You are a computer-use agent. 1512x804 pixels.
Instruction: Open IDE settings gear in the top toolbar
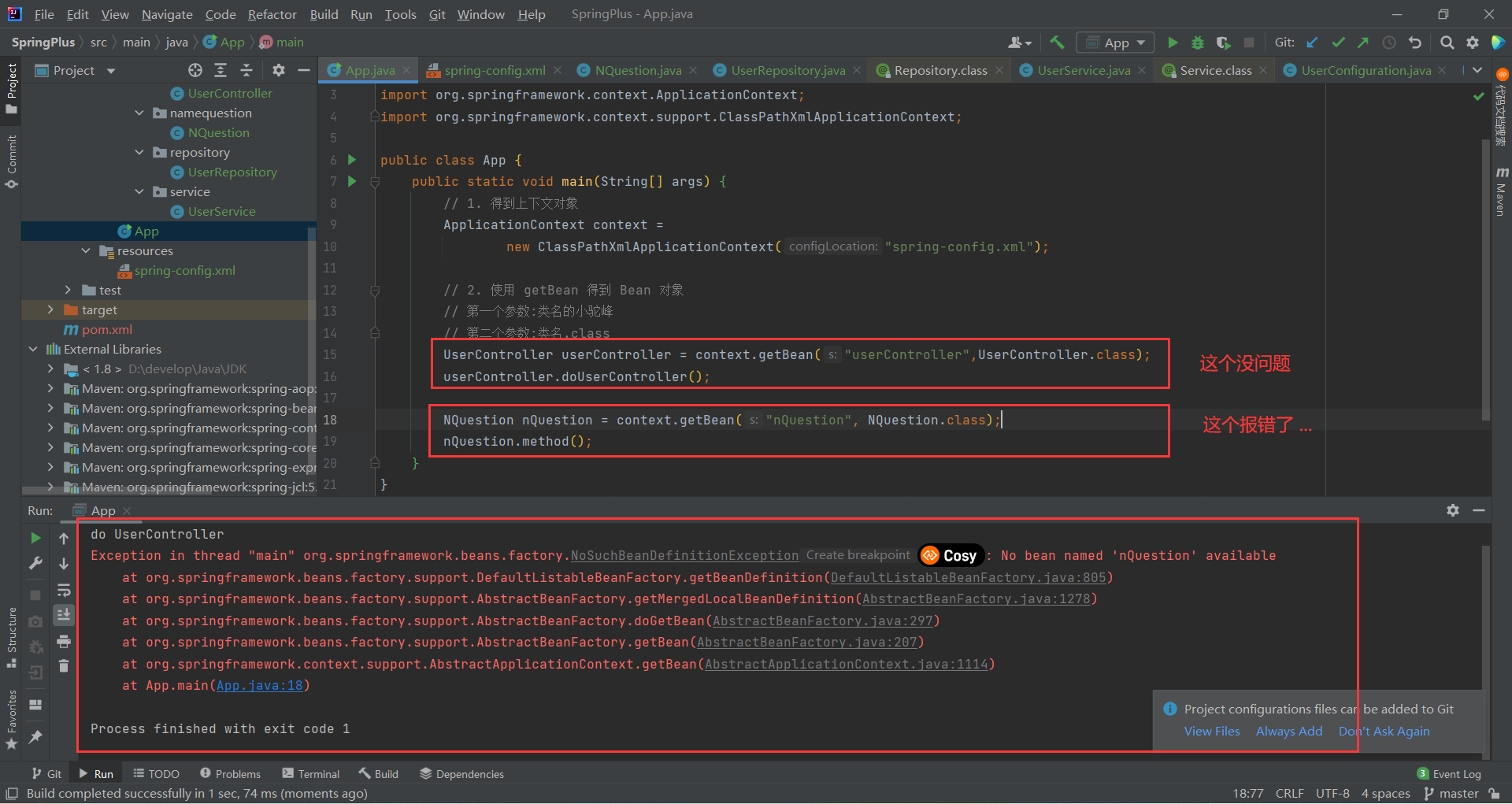pyautogui.click(x=1472, y=43)
